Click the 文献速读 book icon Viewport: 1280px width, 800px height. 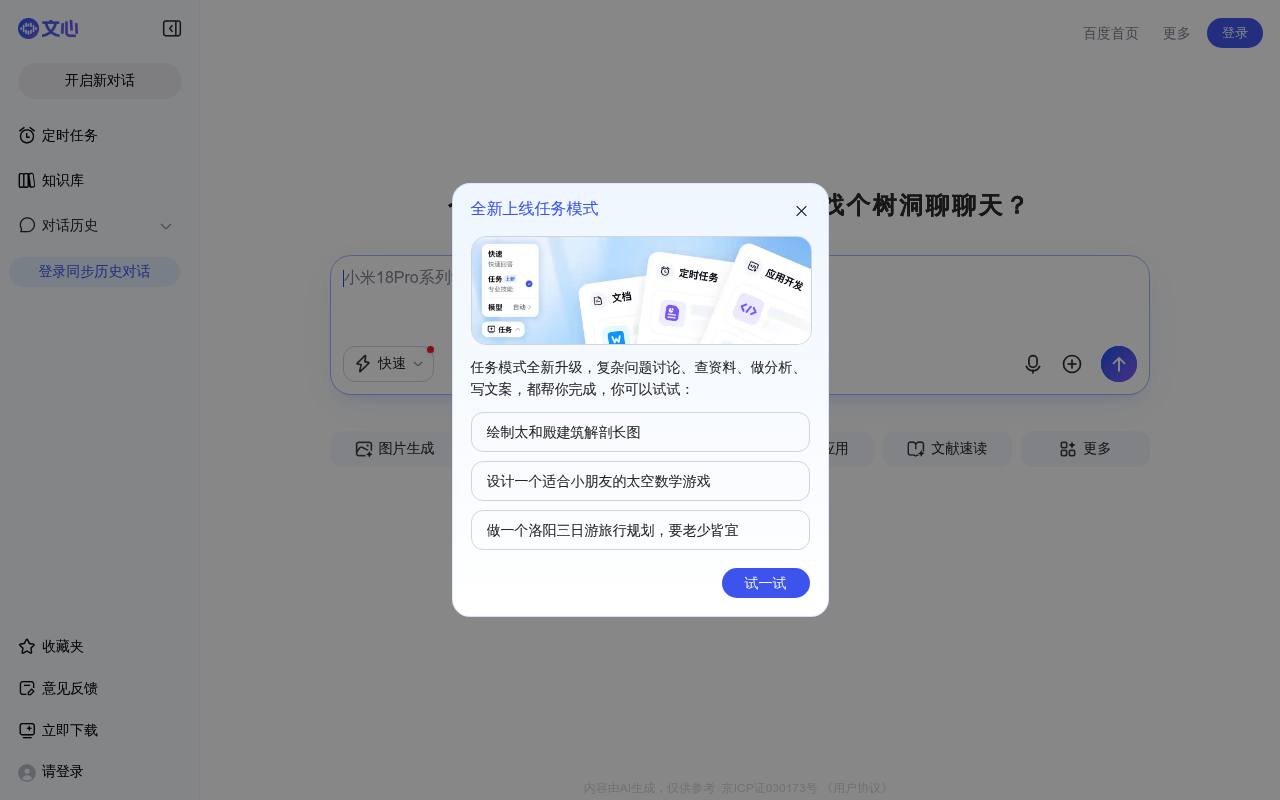pyautogui.click(x=916, y=449)
